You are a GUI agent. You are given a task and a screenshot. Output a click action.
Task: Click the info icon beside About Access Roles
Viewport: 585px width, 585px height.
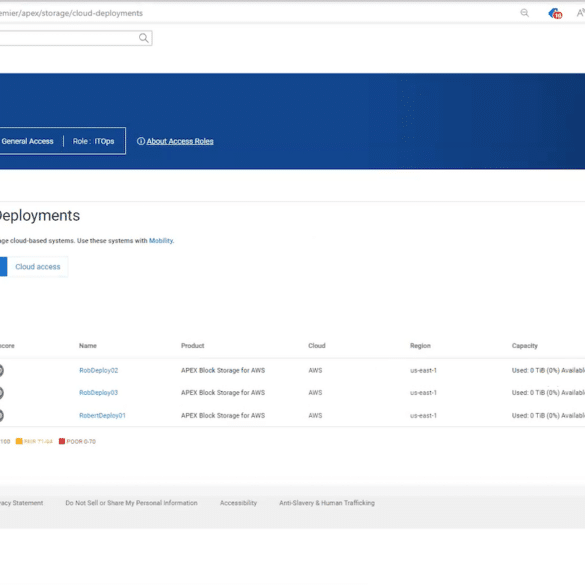coord(141,141)
